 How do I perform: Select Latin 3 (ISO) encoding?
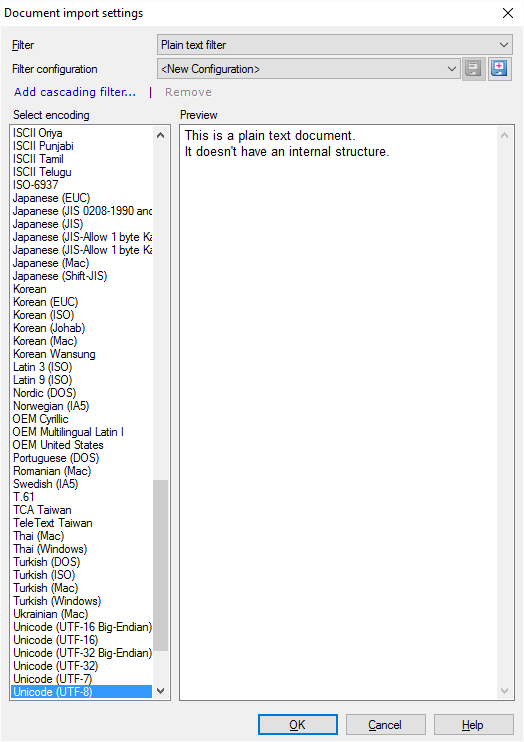pyautogui.click(x=81, y=367)
